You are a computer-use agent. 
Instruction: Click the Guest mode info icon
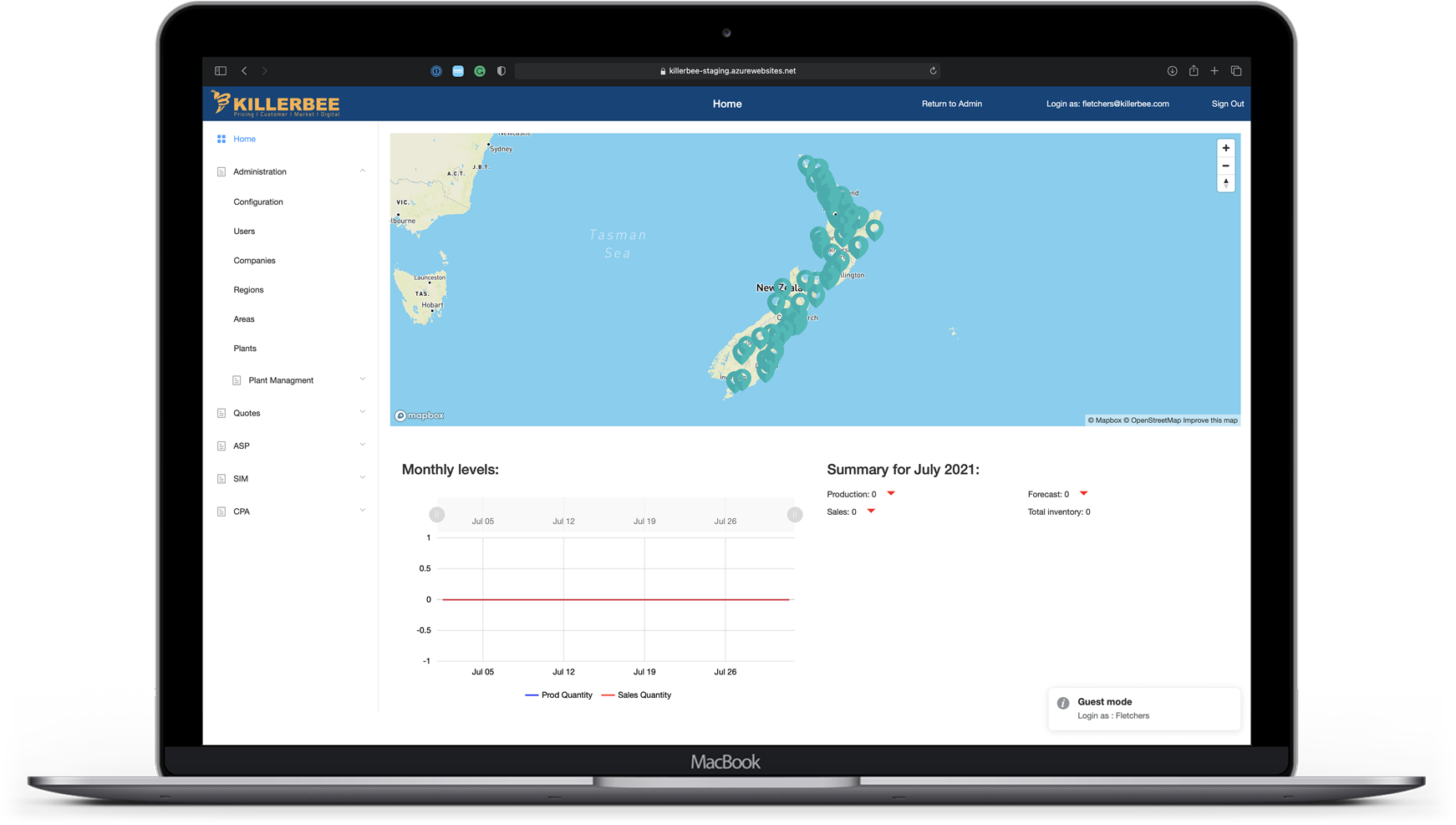(1063, 703)
